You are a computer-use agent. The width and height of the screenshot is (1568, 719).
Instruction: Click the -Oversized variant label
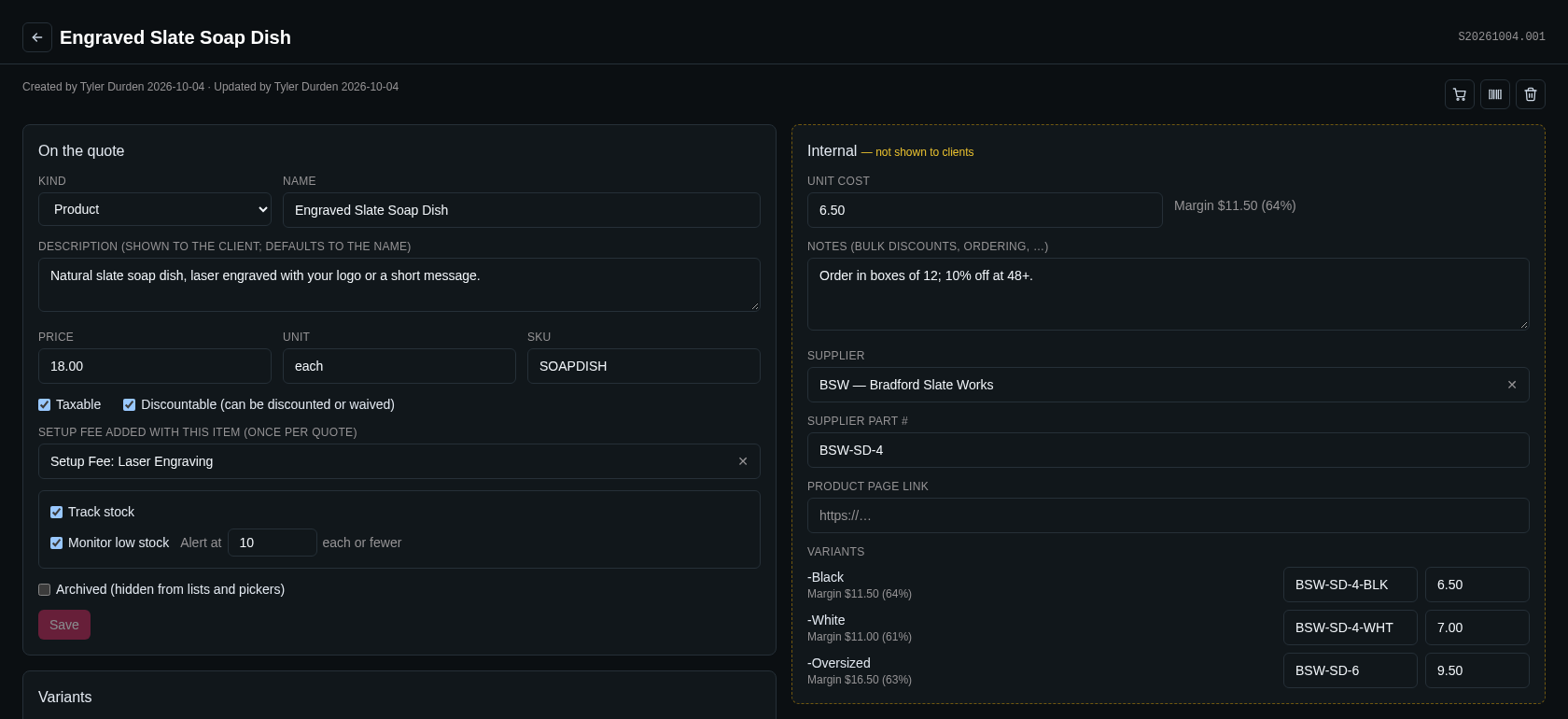pos(839,663)
